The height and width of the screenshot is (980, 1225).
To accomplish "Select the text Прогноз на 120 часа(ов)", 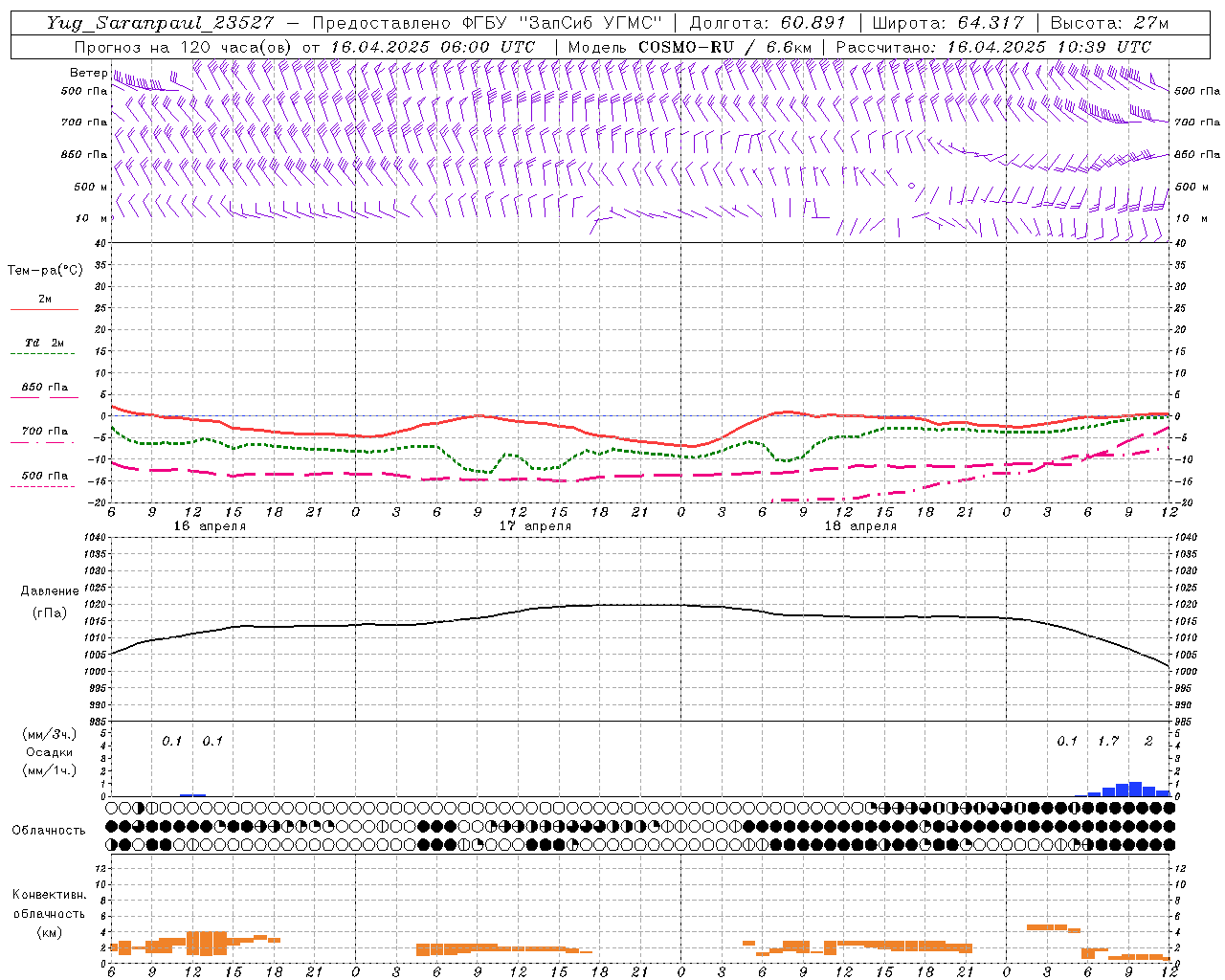I will coord(184,47).
